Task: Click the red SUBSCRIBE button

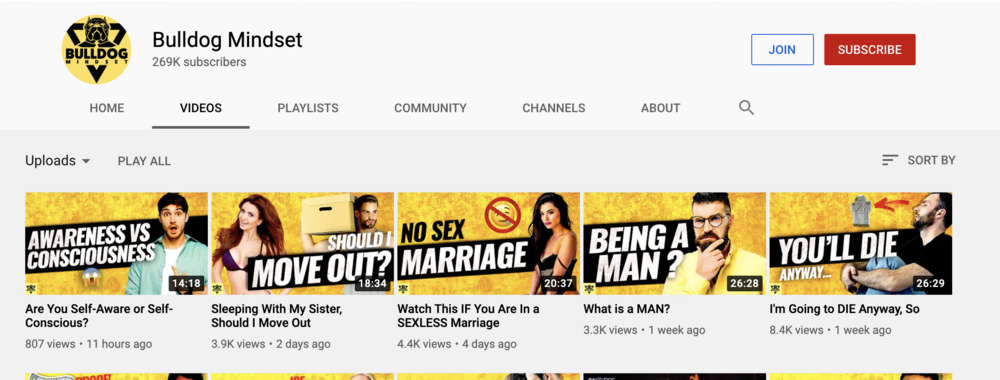Action: click(870, 50)
